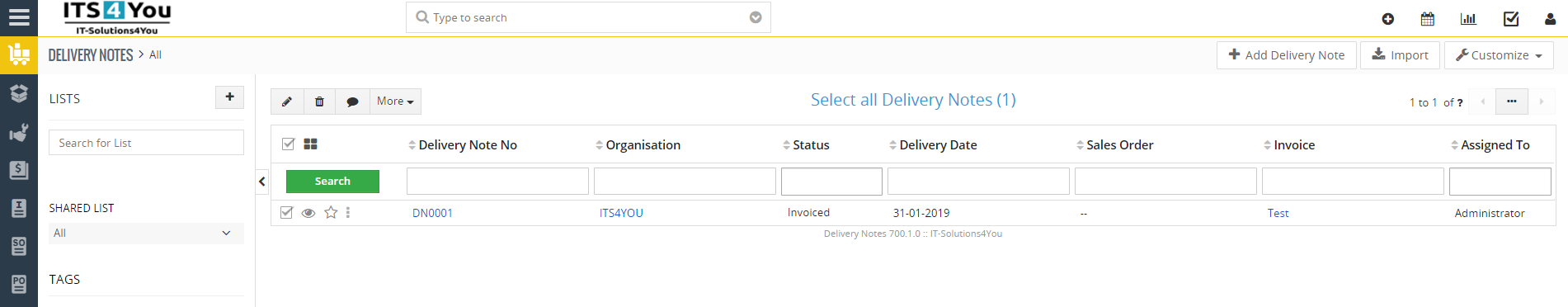
Task: Click the green Search button
Action: pyautogui.click(x=332, y=182)
